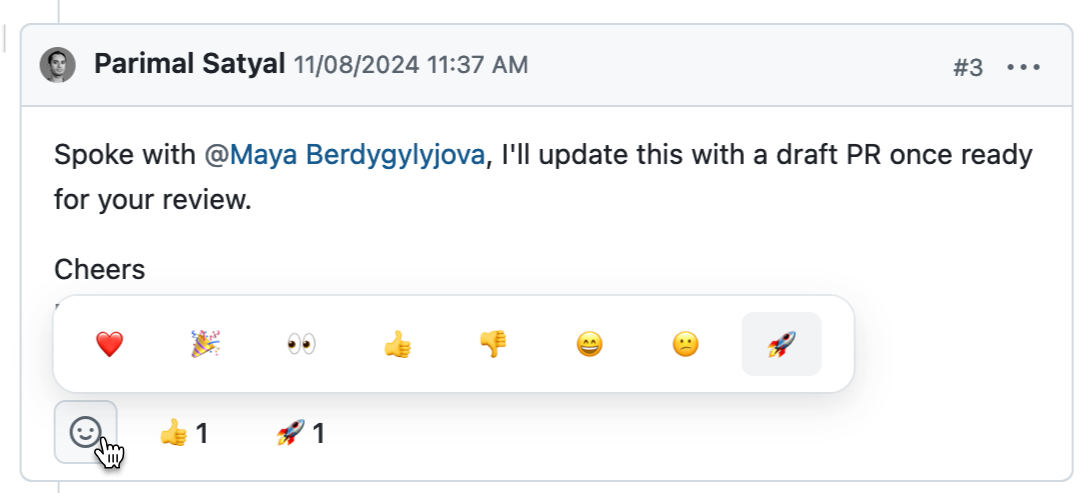The width and height of the screenshot is (1087, 493).
Task: Open the @Maya Berdygylyjova mention
Action: tap(345, 156)
